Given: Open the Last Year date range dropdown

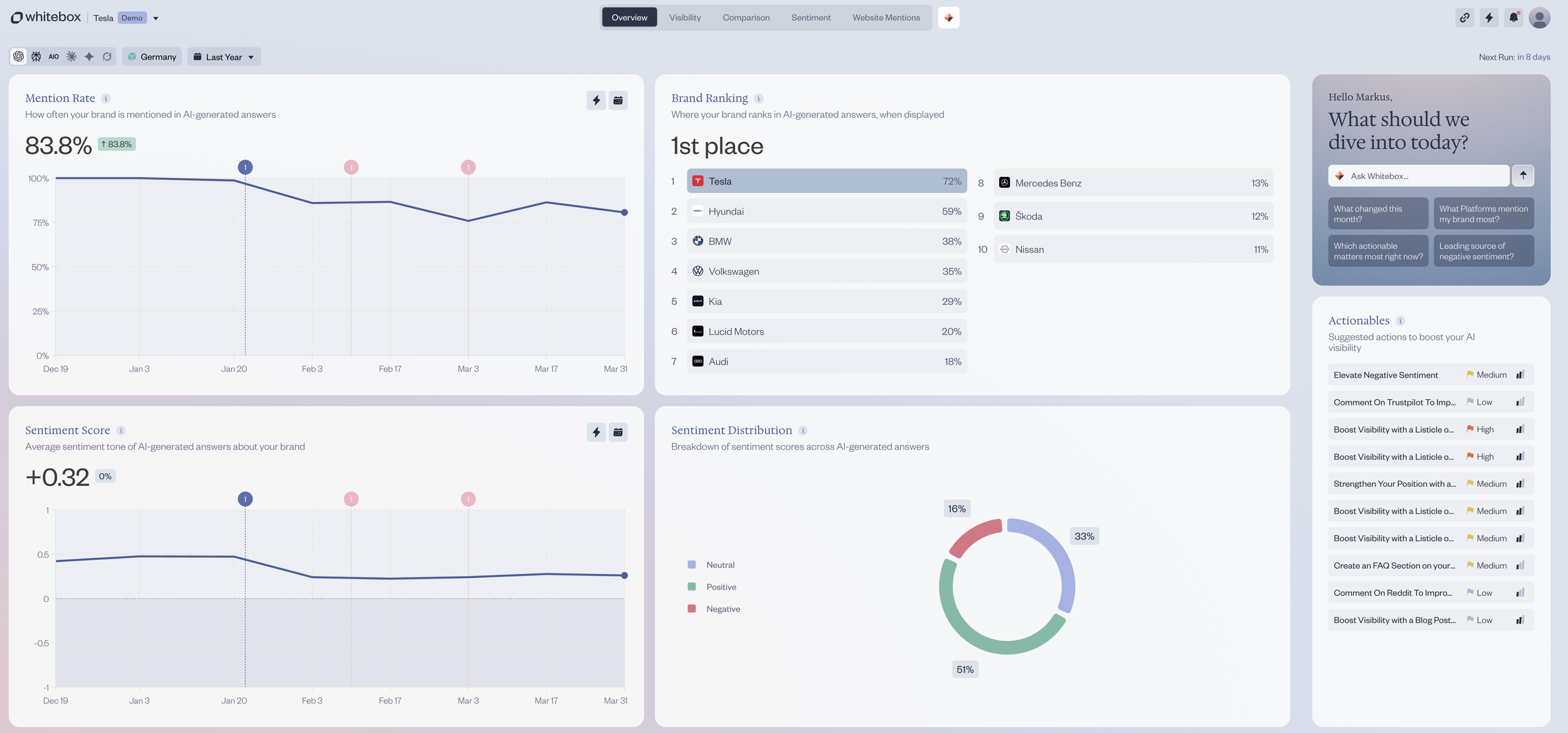Looking at the screenshot, I should tap(223, 56).
